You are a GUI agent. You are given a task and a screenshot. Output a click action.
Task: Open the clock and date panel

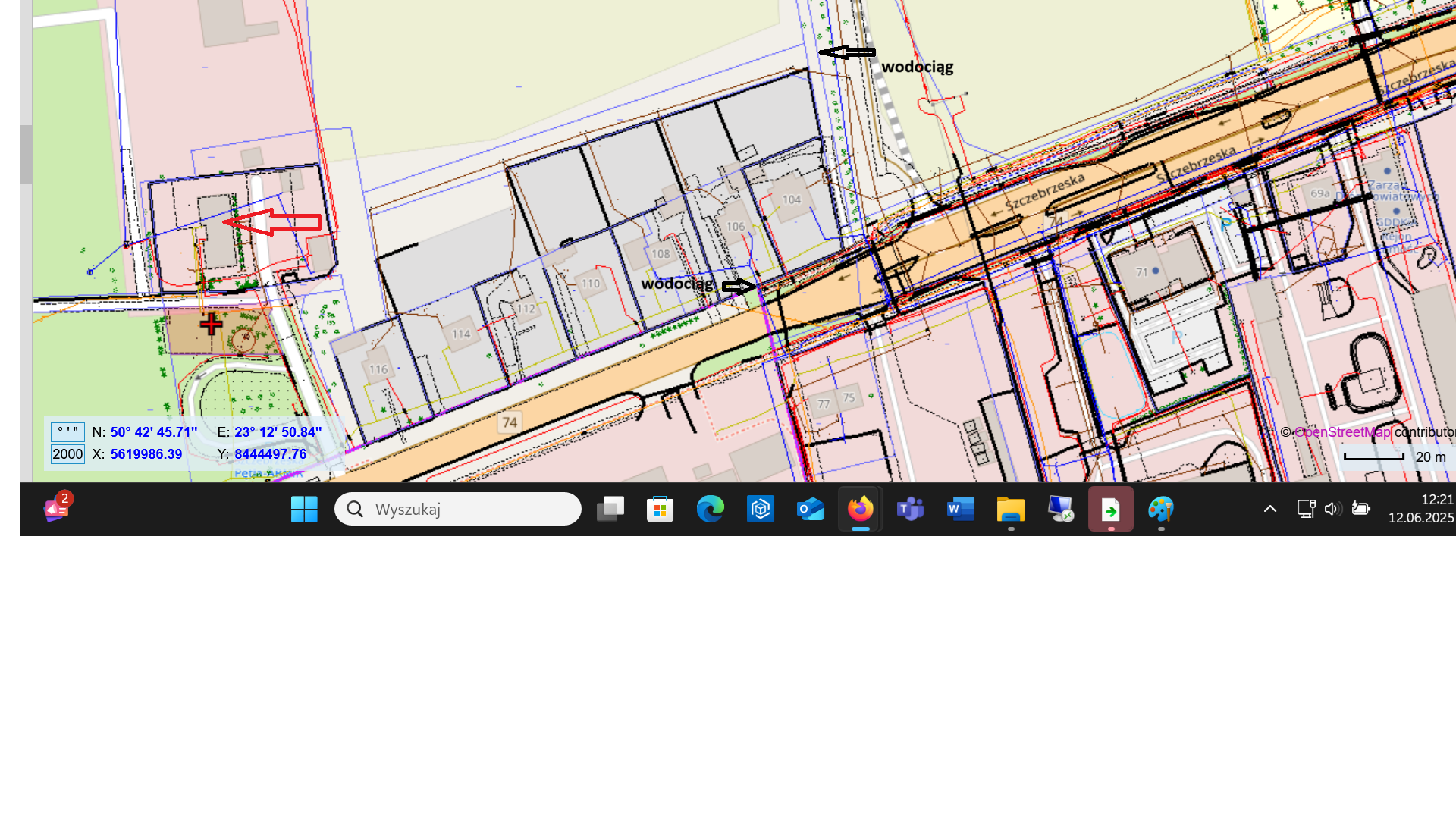click(x=1420, y=509)
